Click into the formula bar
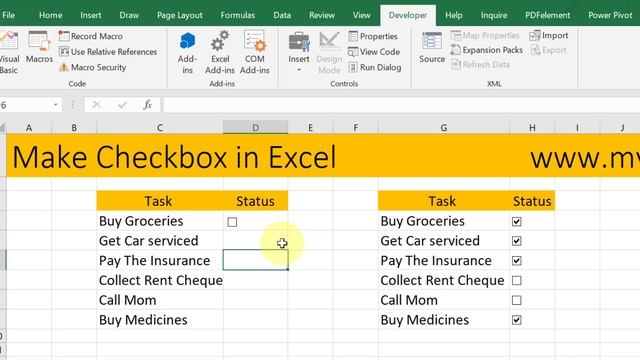This screenshot has width=640, height=360. click(x=401, y=105)
